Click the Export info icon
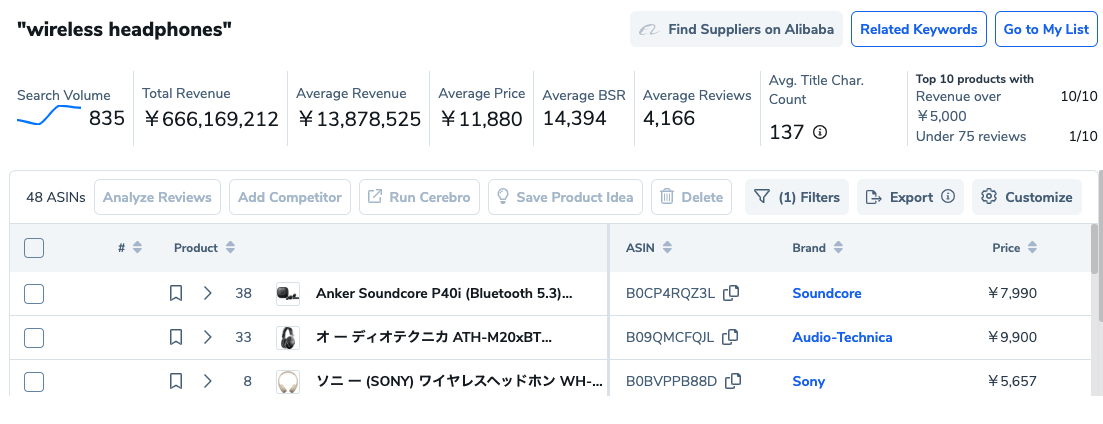The height and width of the screenshot is (424, 1103). 948,197
